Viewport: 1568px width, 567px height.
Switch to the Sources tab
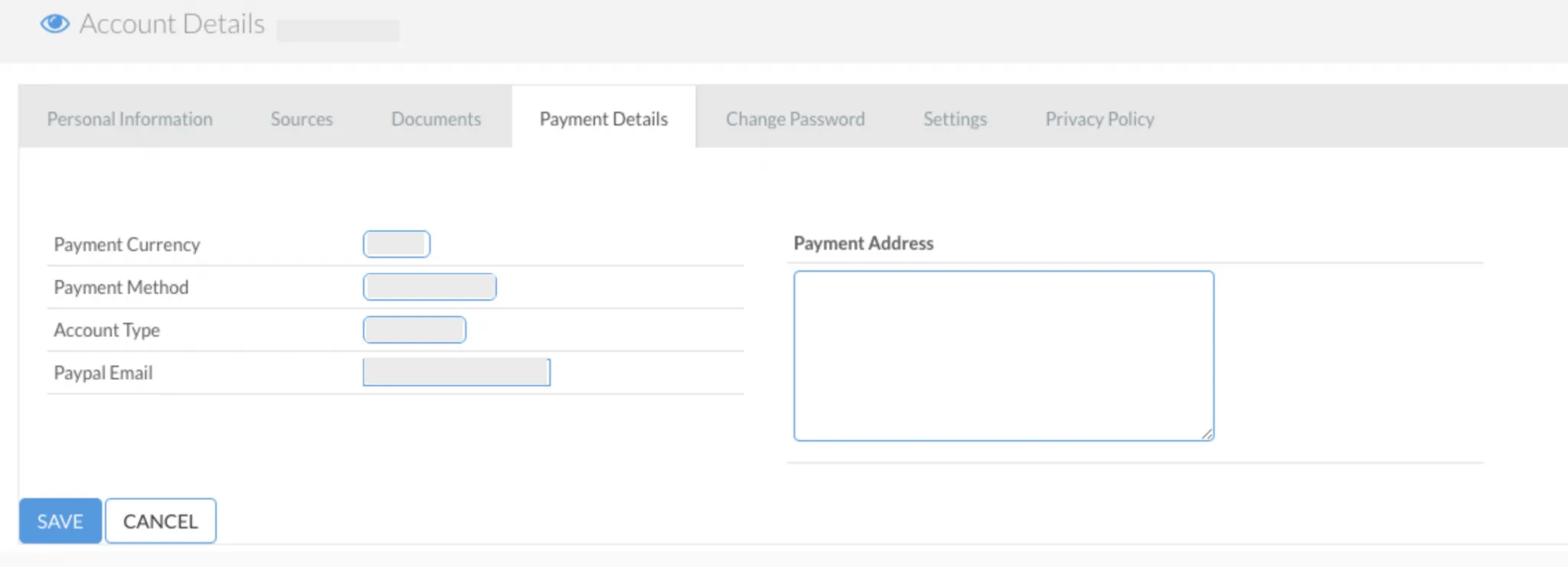click(x=302, y=119)
